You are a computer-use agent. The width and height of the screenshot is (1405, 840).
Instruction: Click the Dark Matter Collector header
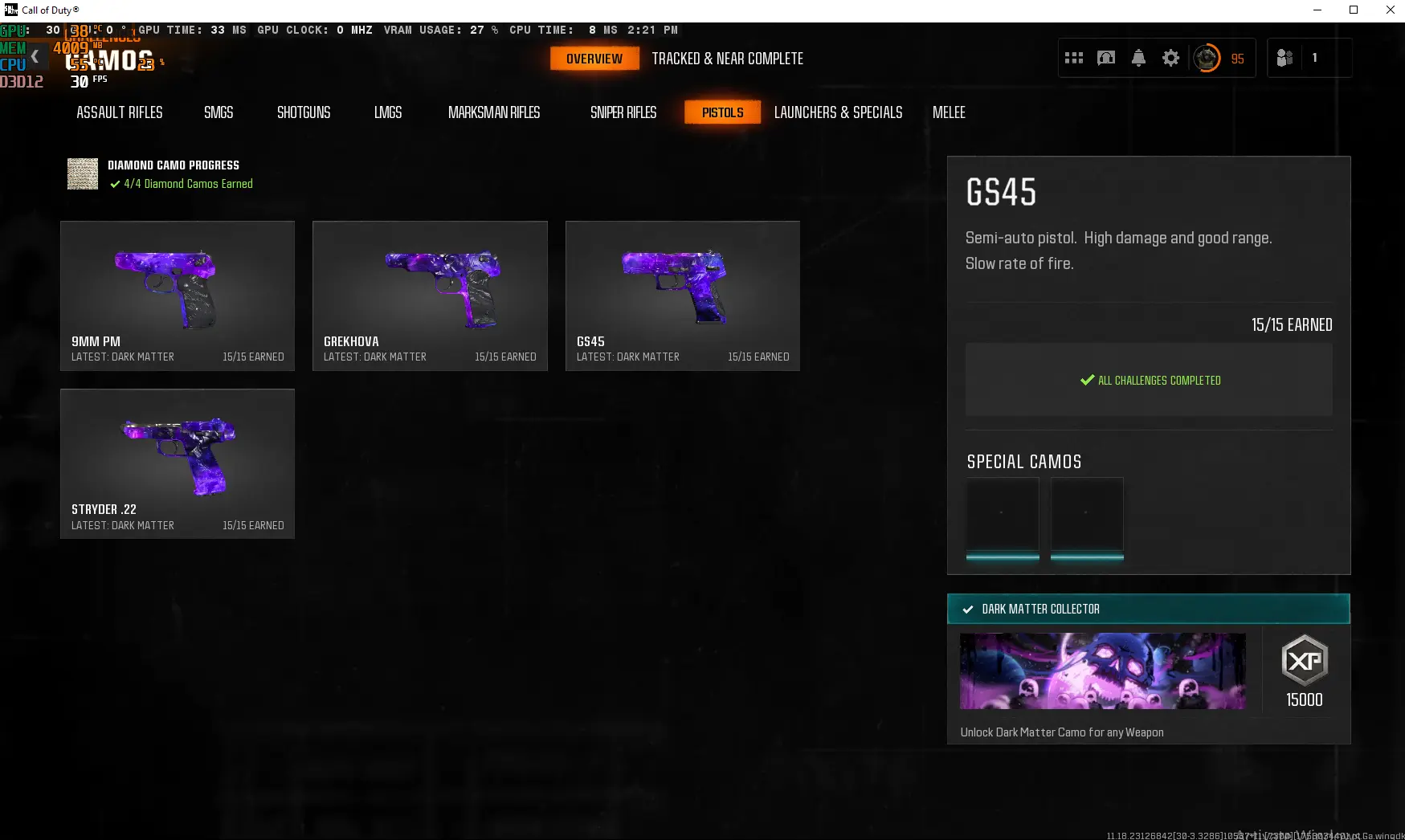click(x=1149, y=609)
